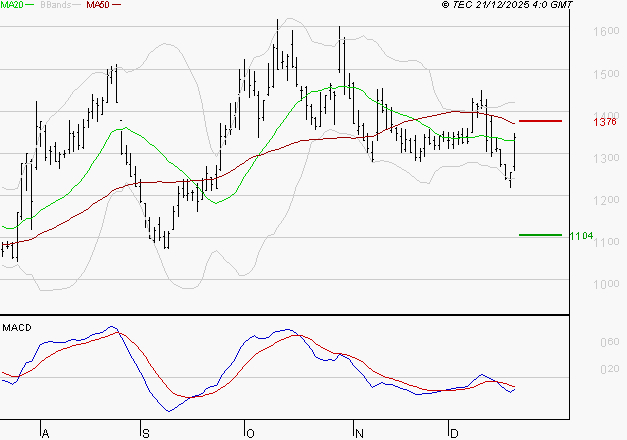Click the O month marker on time axis

coord(250,434)
